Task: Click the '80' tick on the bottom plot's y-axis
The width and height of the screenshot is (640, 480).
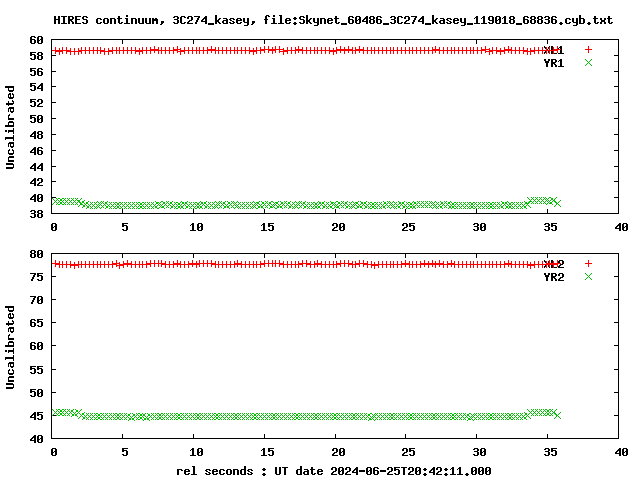Action: click(36, 254)
